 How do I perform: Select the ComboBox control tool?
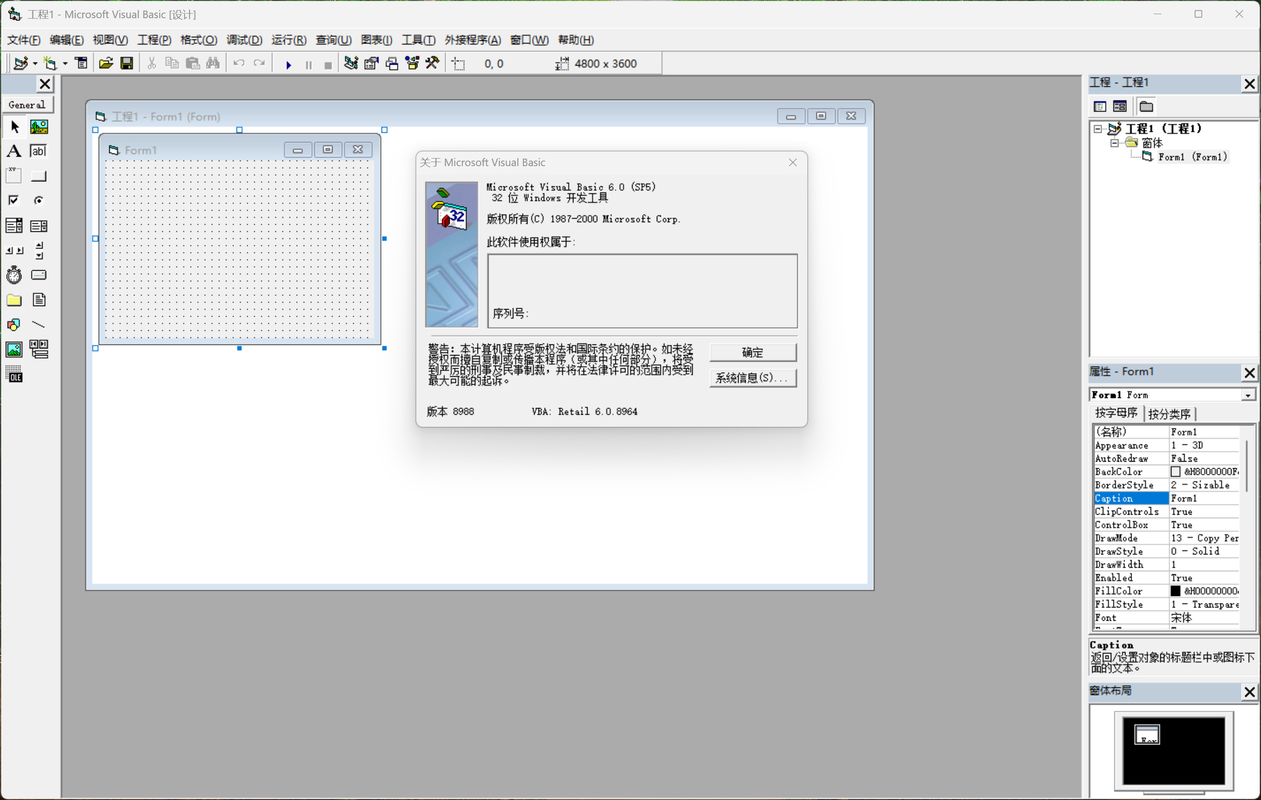14,226
